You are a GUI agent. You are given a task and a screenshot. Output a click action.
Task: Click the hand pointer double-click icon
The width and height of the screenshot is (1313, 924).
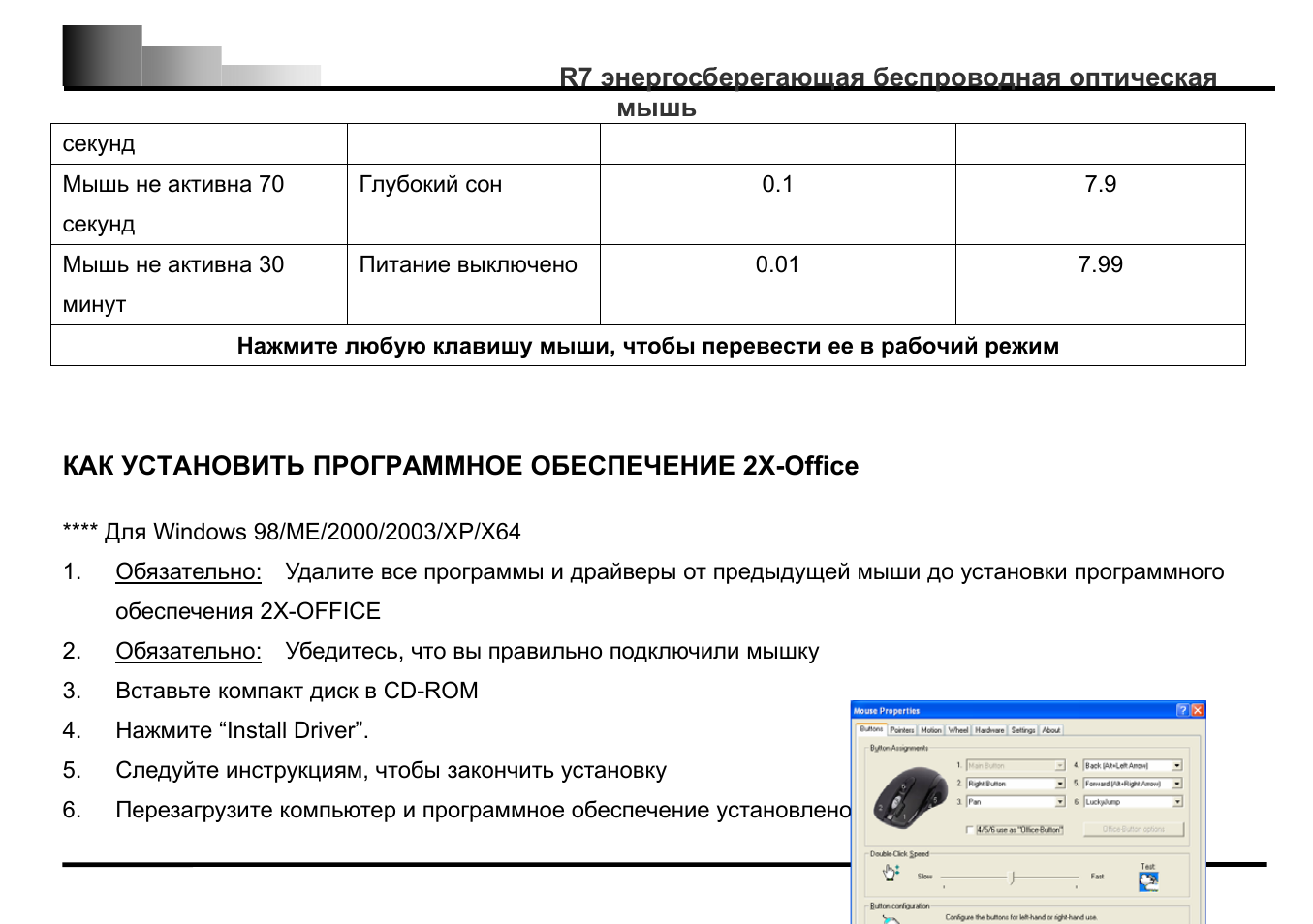coord(891,873)
